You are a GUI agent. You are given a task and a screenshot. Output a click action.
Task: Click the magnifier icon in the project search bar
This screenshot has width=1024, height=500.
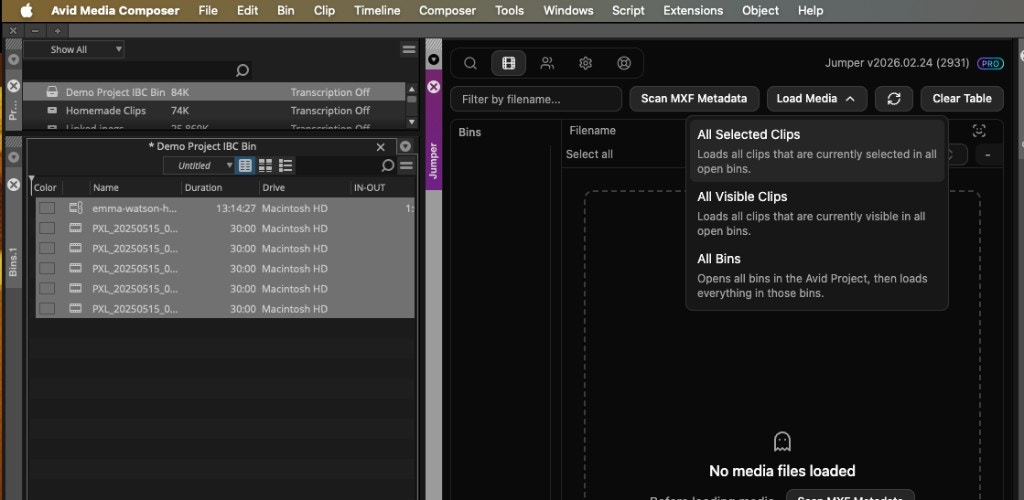[242, 70]
